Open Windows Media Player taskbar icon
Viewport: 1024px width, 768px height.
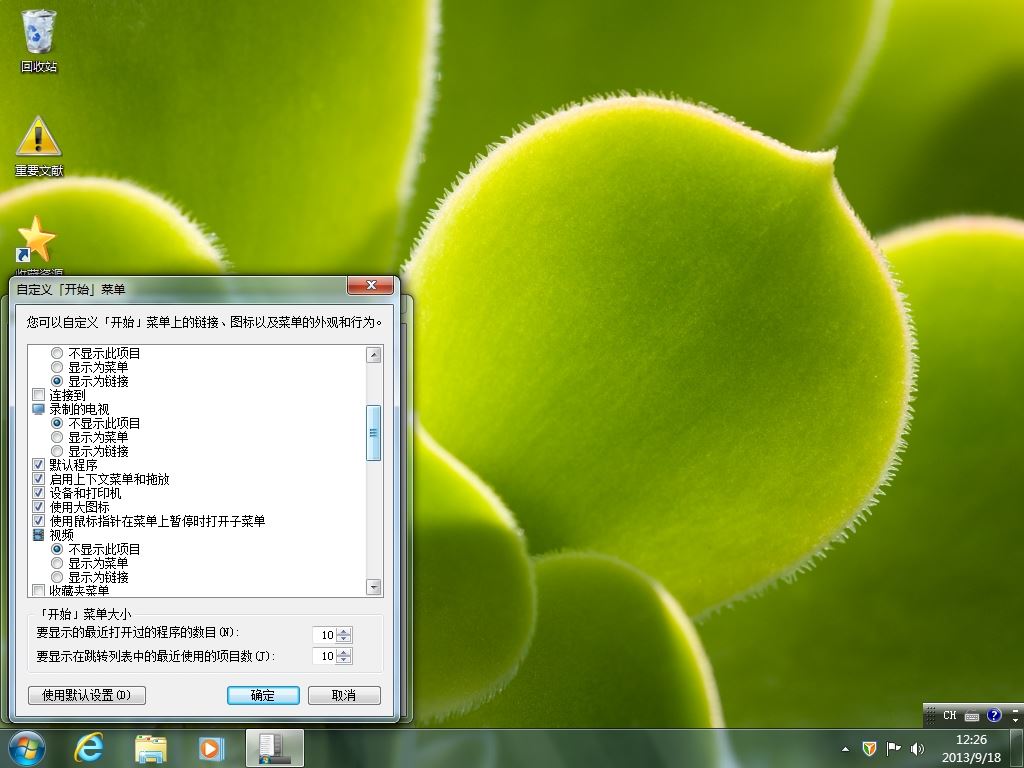(x=210, y=749)
